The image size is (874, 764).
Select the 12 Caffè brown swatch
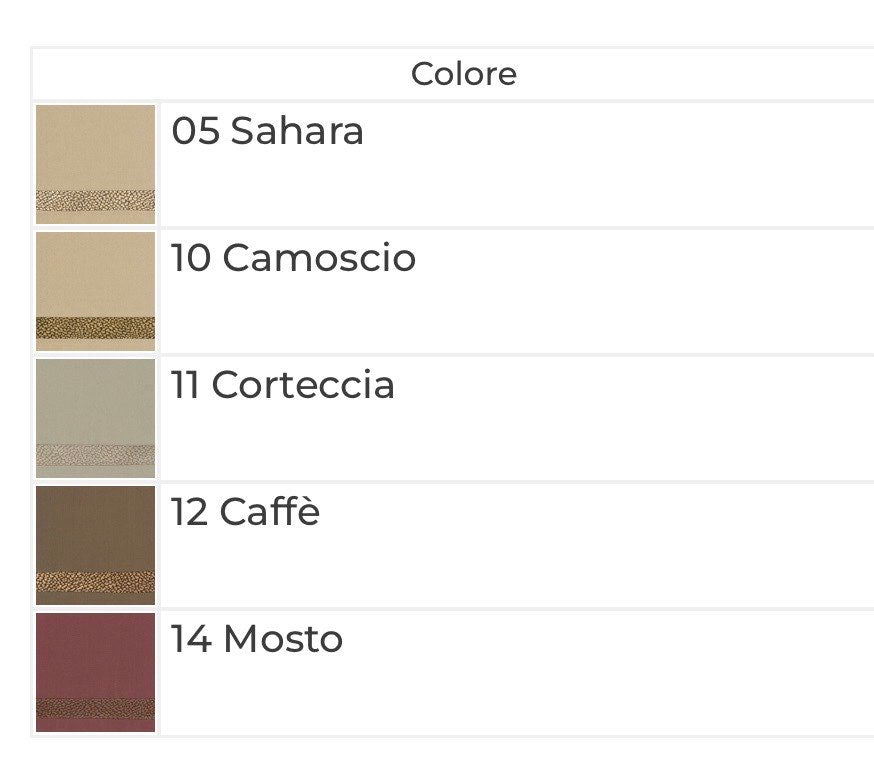coord(95,546)
